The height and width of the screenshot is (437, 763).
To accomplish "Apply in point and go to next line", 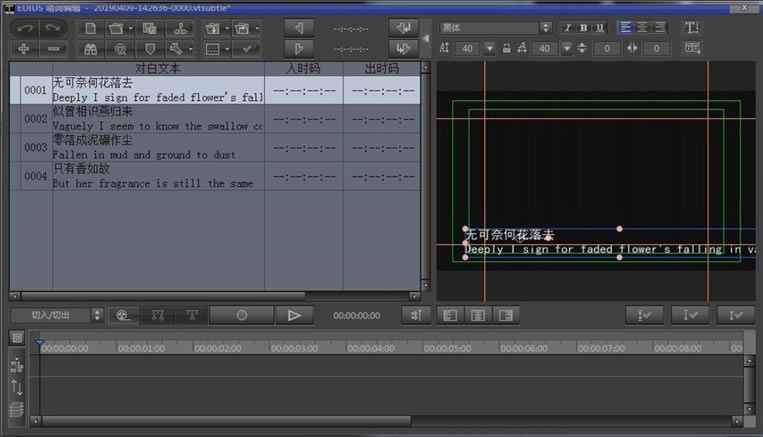I will (x=403, y=28).
